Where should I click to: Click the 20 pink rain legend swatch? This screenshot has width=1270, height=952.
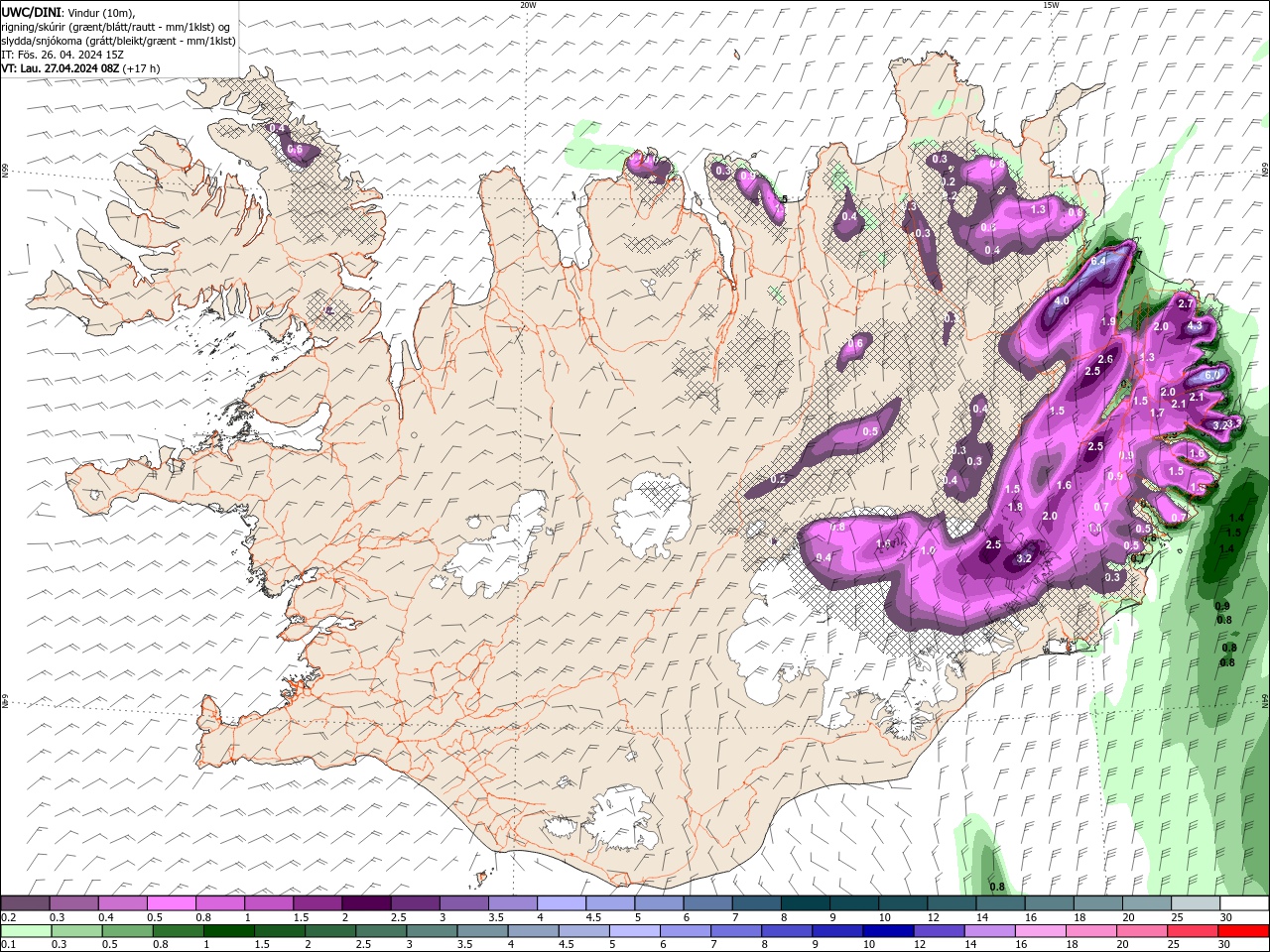click(x=1142, y=931)
